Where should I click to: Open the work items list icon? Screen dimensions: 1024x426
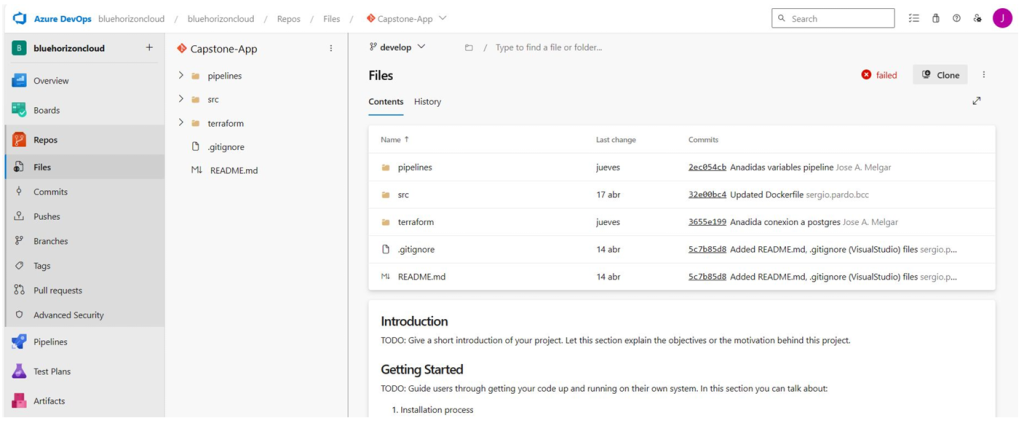pyautogui.click(x=914, y=19)
